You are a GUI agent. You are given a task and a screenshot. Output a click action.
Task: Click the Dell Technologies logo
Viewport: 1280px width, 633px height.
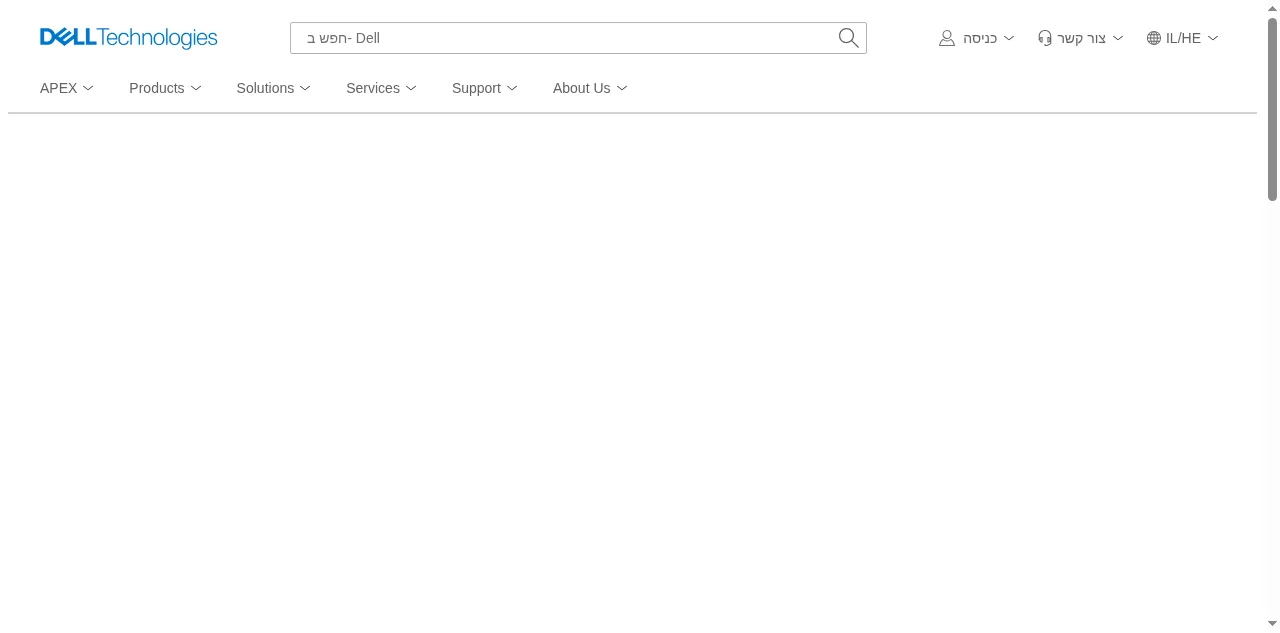coord(129,38)
